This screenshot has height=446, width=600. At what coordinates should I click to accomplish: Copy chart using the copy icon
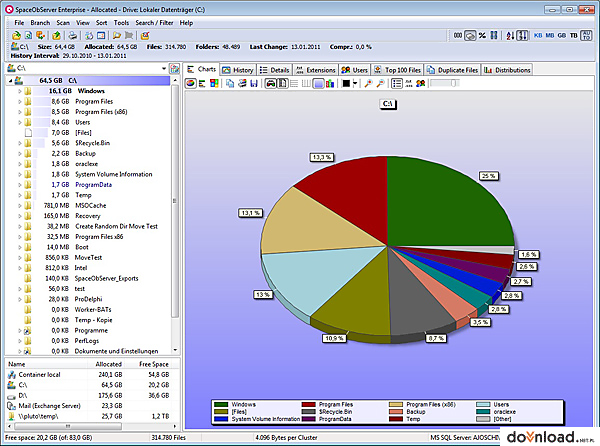pyautogui.click(x=230, y=83)
